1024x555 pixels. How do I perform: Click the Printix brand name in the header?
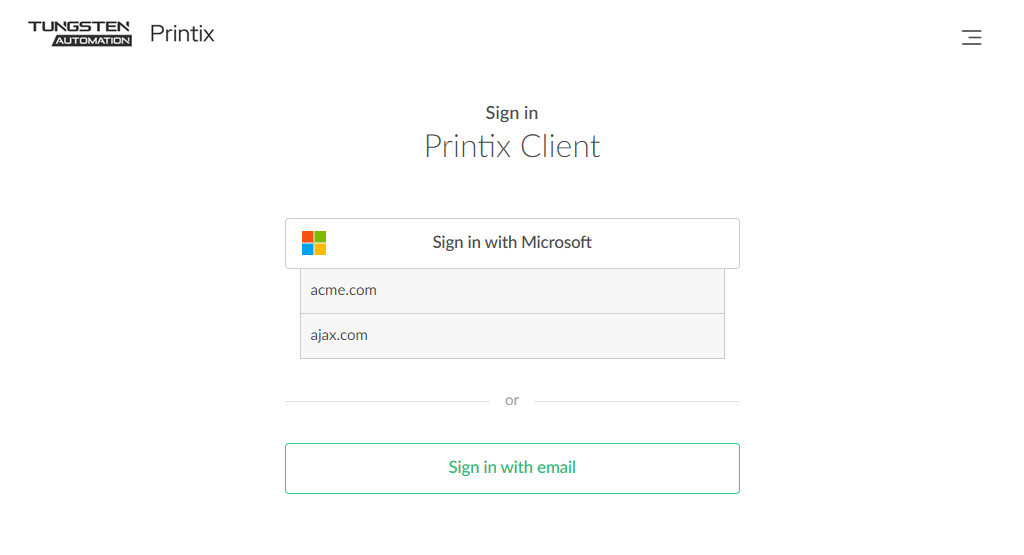tap(182, 34)
